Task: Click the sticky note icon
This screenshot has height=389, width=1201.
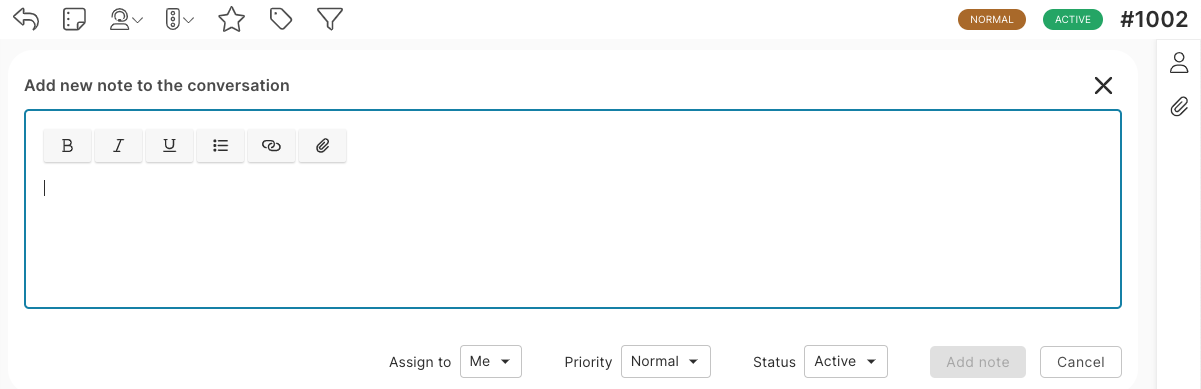Action: click(x=74, y=19)
